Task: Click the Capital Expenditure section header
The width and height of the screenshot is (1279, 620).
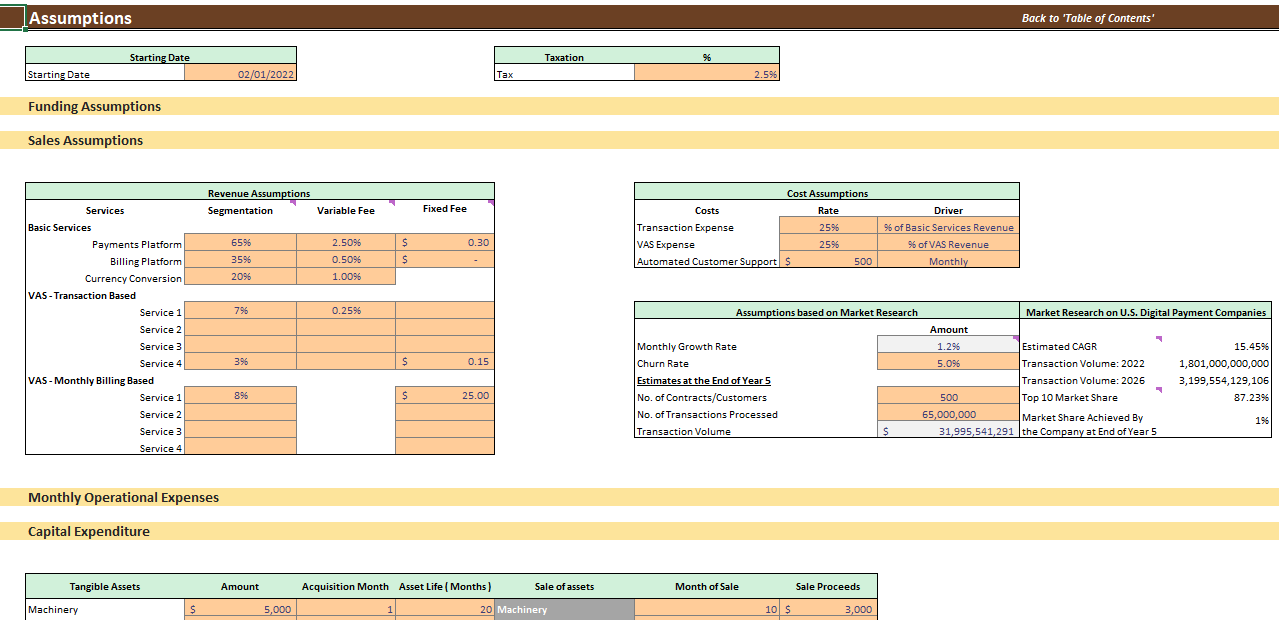Action: (88, 531)
